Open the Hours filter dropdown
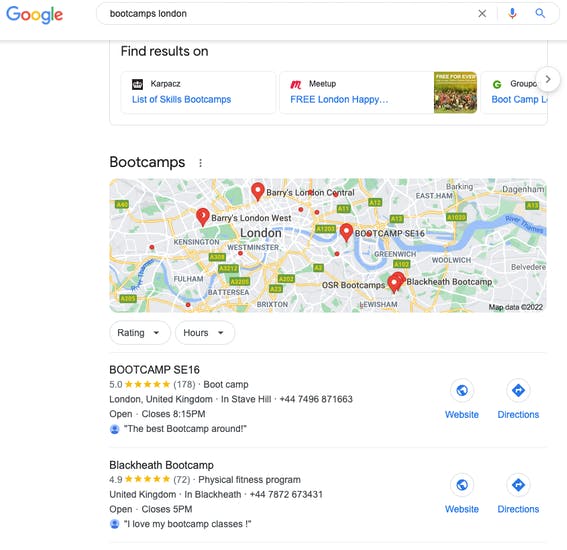The height and width of the screenshot is (550, 567). [x=205, y=333]
